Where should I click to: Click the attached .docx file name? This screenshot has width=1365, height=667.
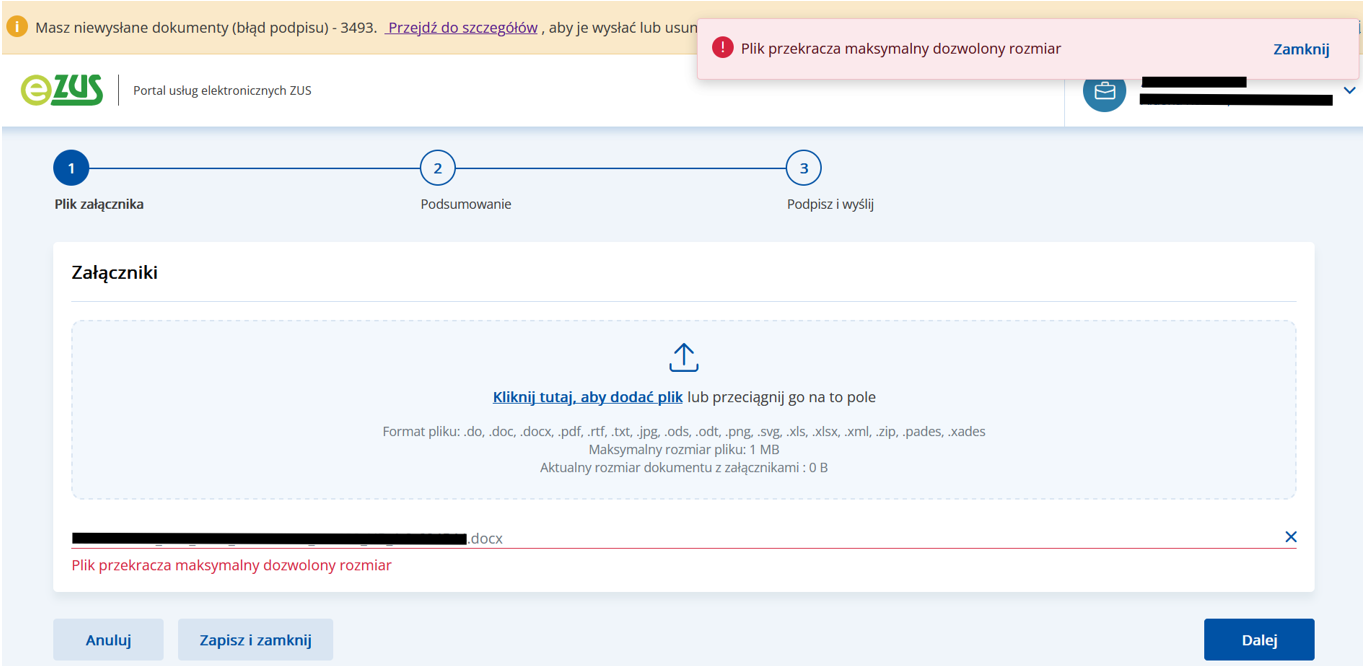coord(288,538)
